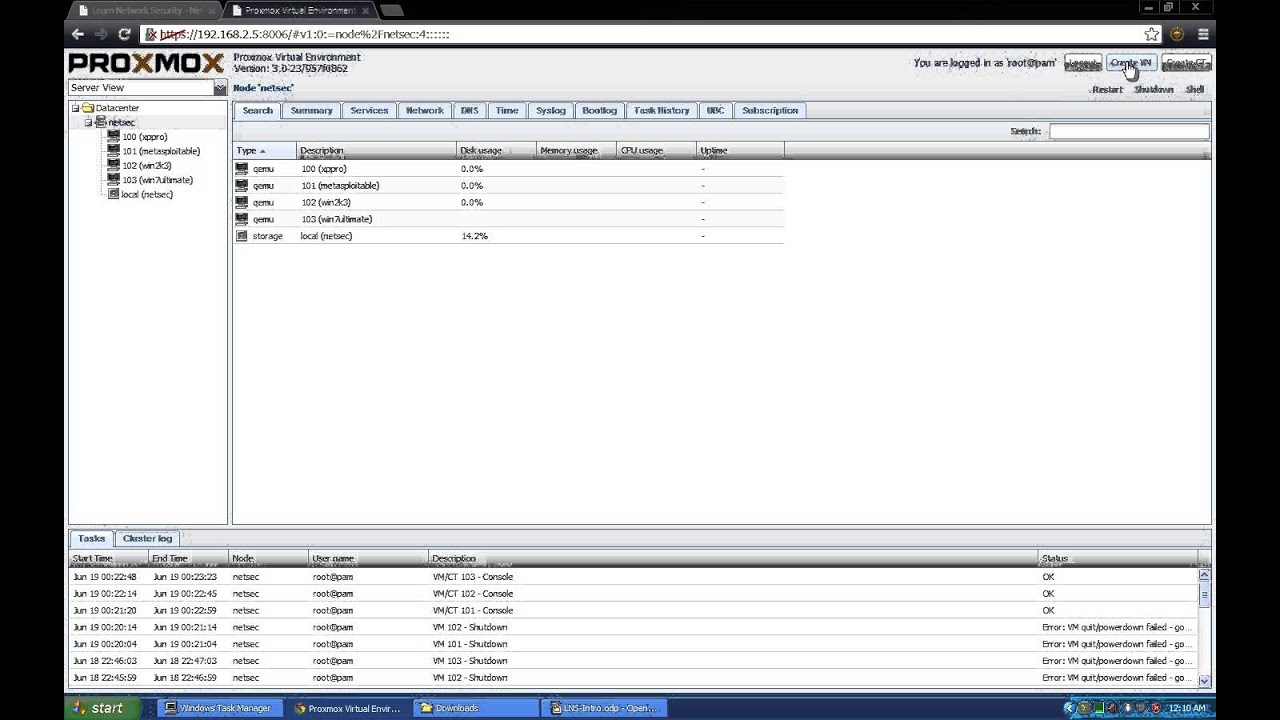Click in the Search input field
This screenshot has width=1280, height=720.
pyautogui.click(x=1129, y=131)
